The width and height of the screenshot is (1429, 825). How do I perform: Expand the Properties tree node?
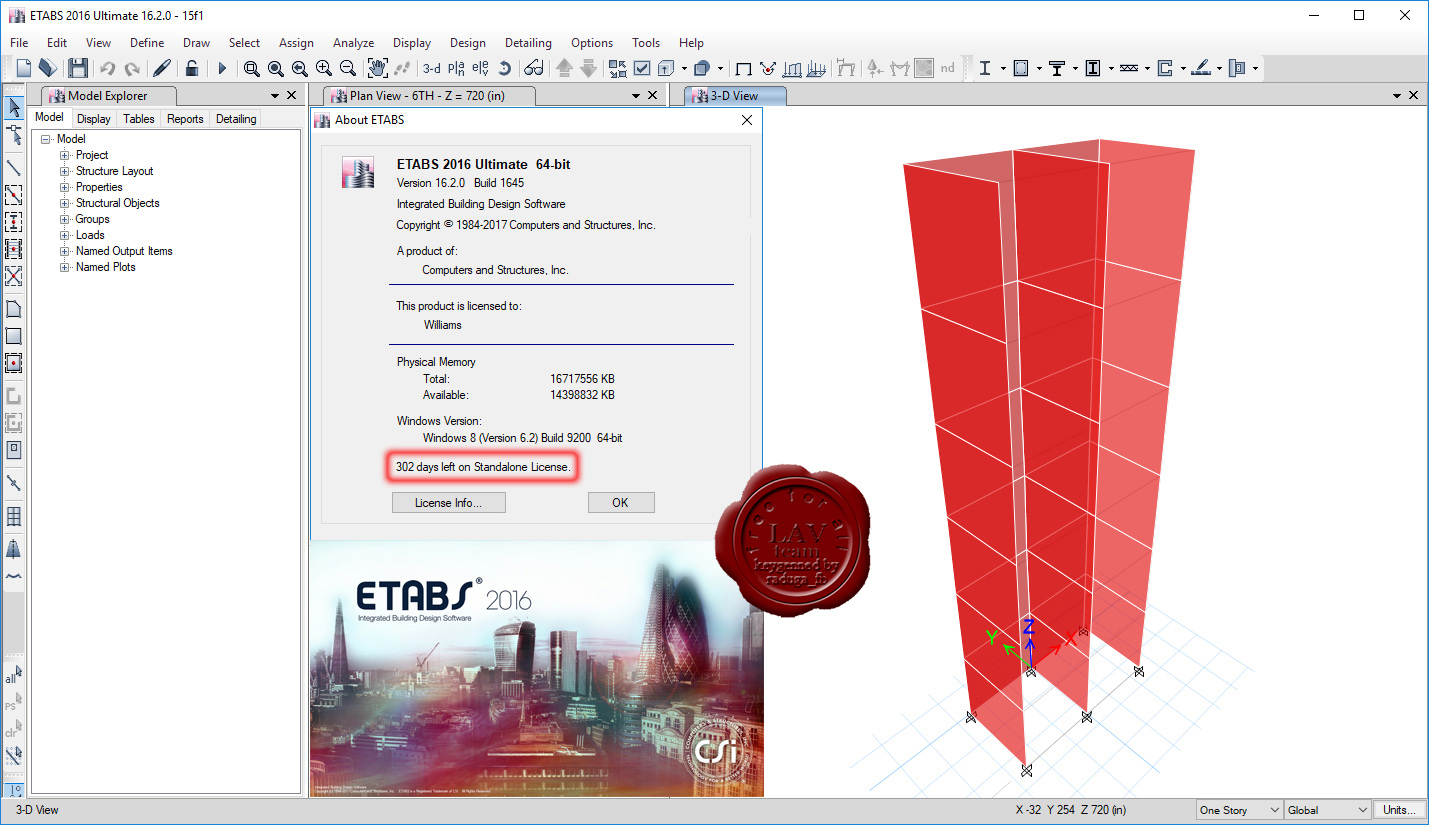(65, 187)
